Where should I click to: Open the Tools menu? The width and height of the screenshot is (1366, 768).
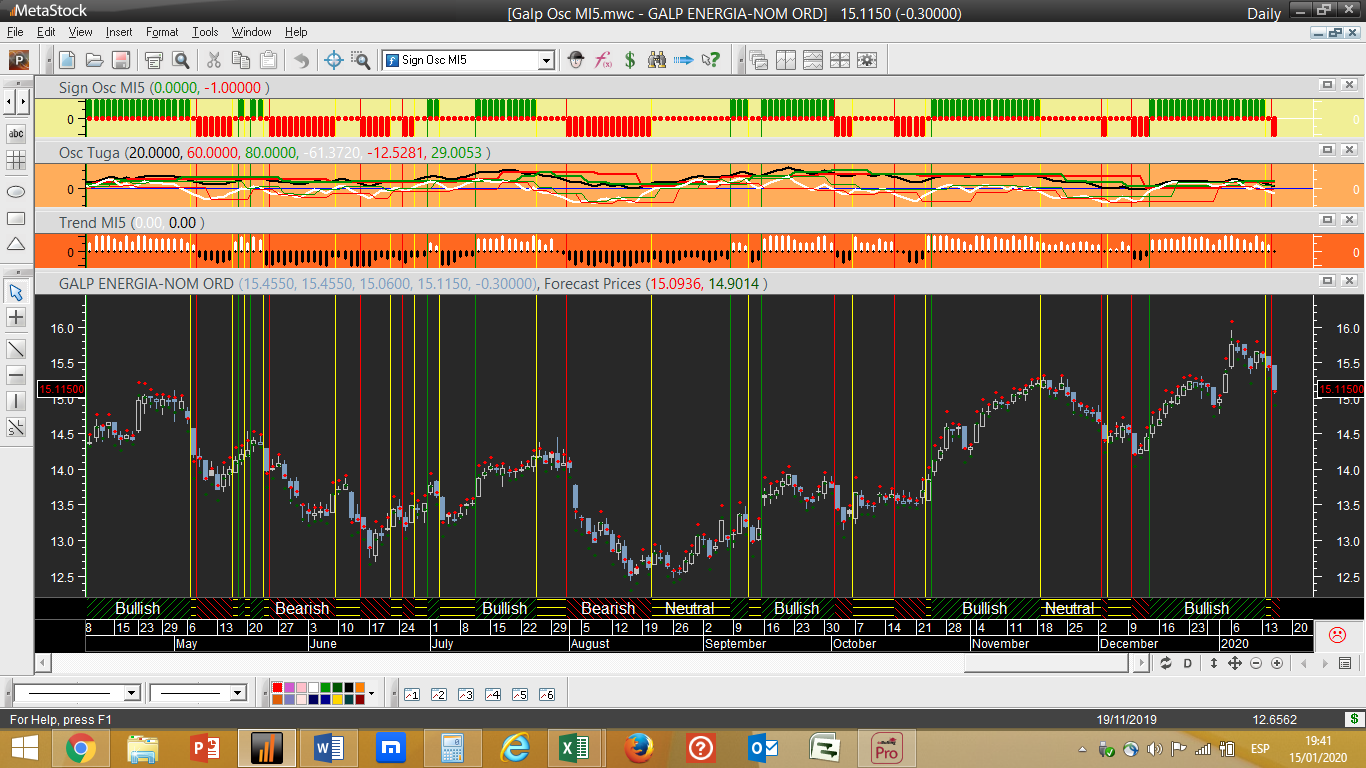[x=205, y=32]
